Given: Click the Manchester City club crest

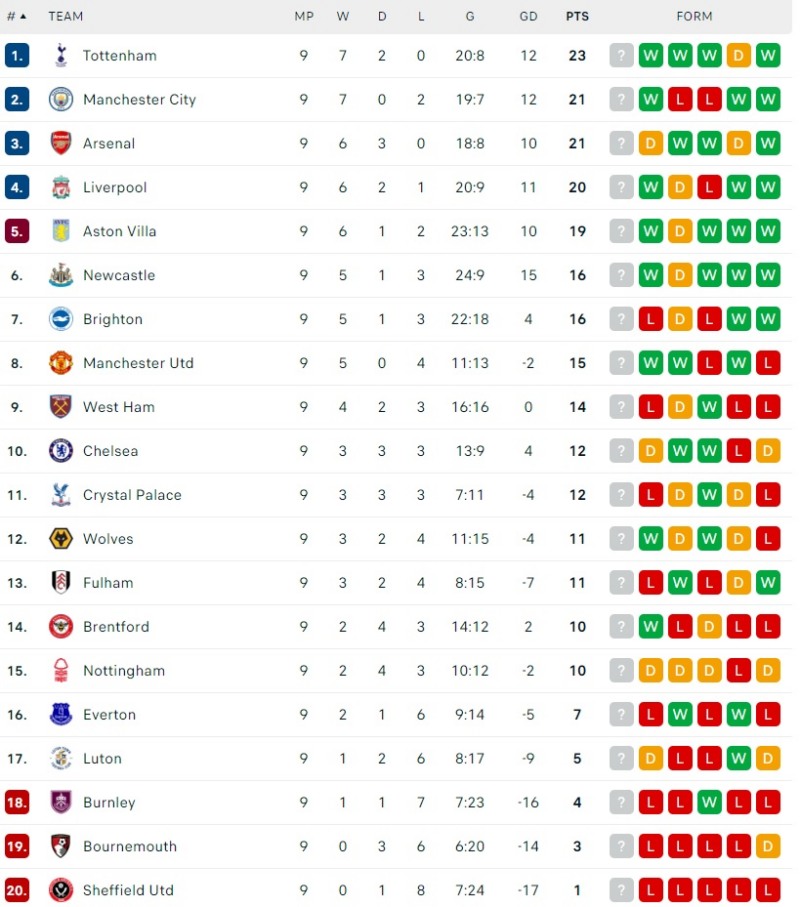Looking at the screenshot, I should point(61,99).
